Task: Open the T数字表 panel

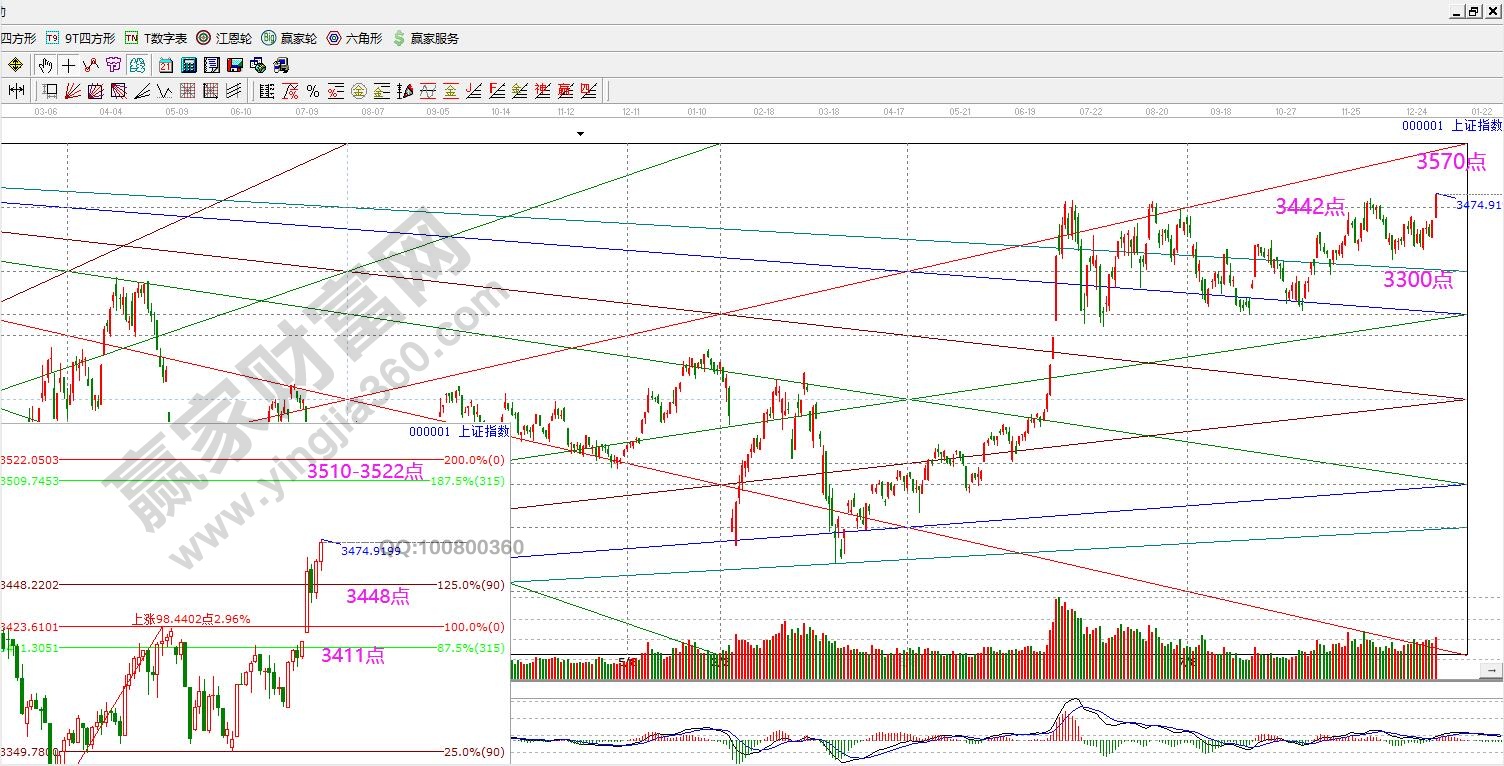Action: [x=155, y=38]
